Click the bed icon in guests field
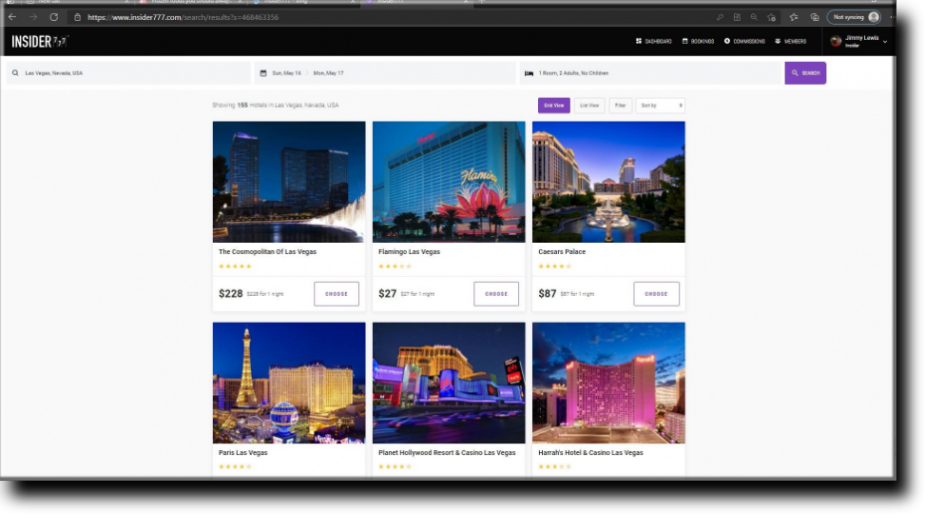The width and height of the screenshot is (943, 532). tap(529, 73)
